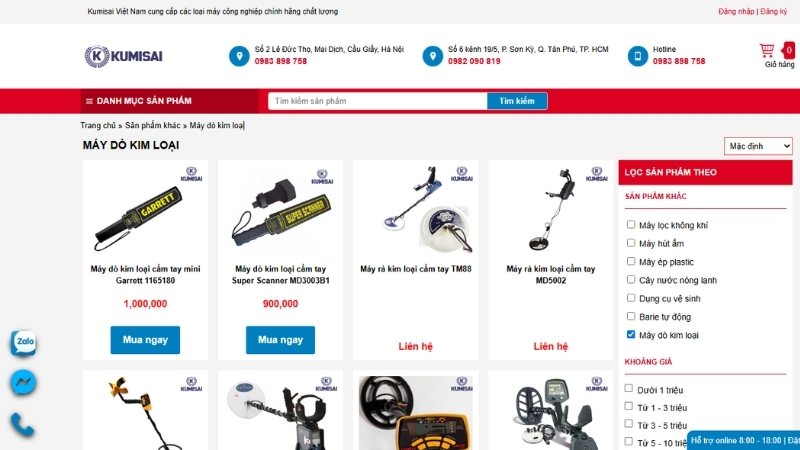Click Mua ngay for Garrett 1165180

coord(145,340)
